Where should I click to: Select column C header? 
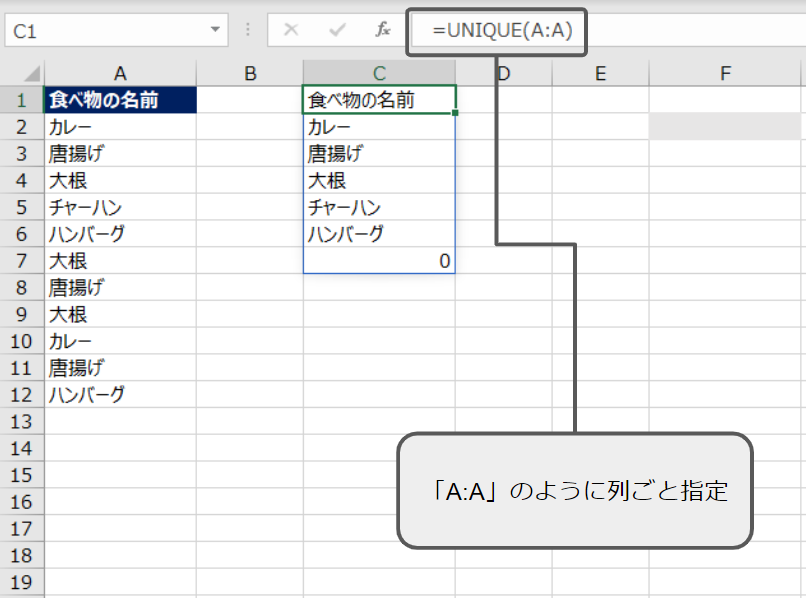tap(379, 73)
